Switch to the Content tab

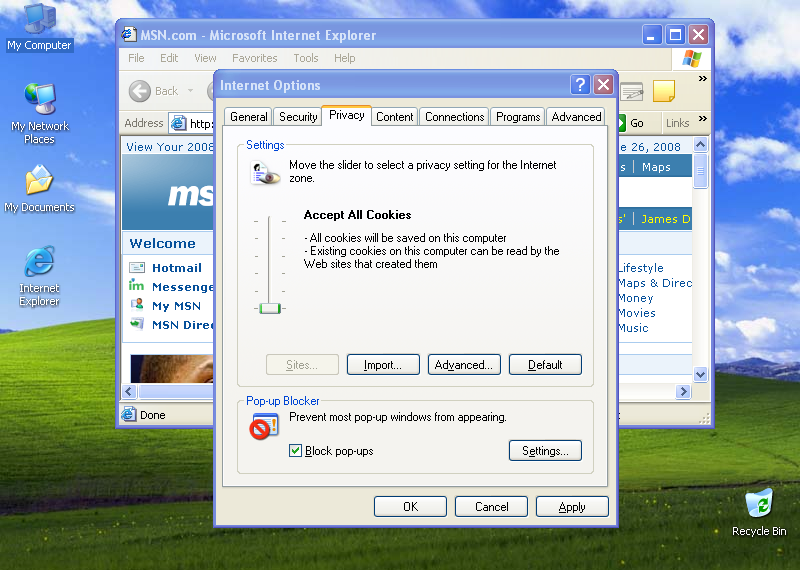(394, 117)
